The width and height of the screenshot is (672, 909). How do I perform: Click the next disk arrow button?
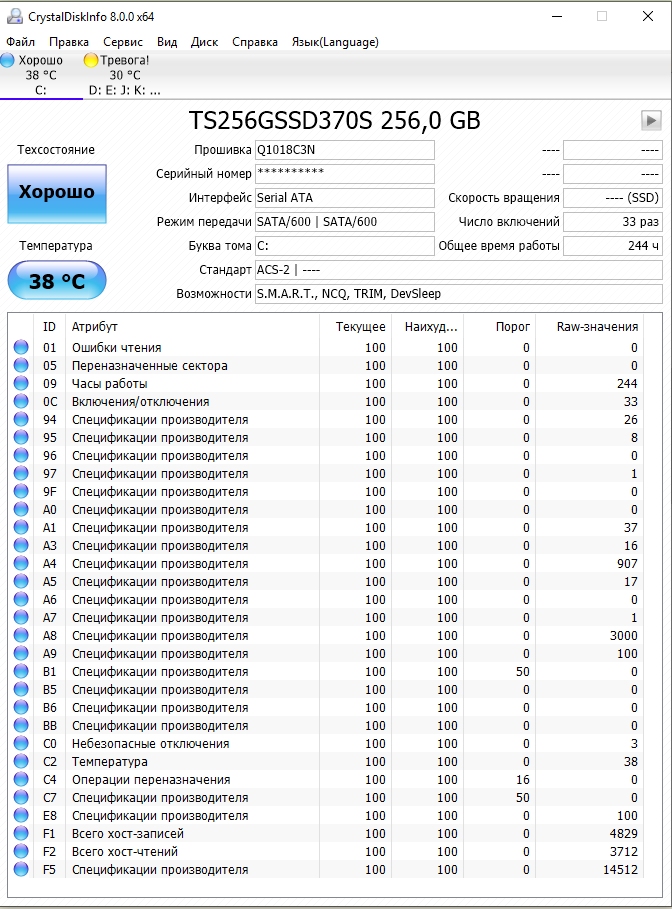651,121
